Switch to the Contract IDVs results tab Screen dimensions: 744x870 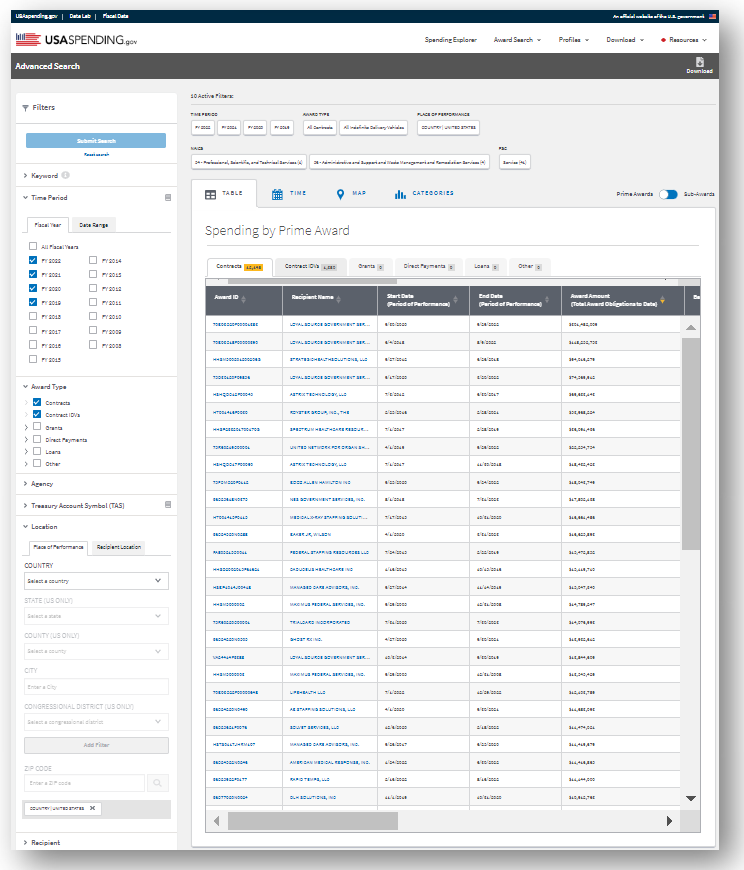[x=311, y=266]
